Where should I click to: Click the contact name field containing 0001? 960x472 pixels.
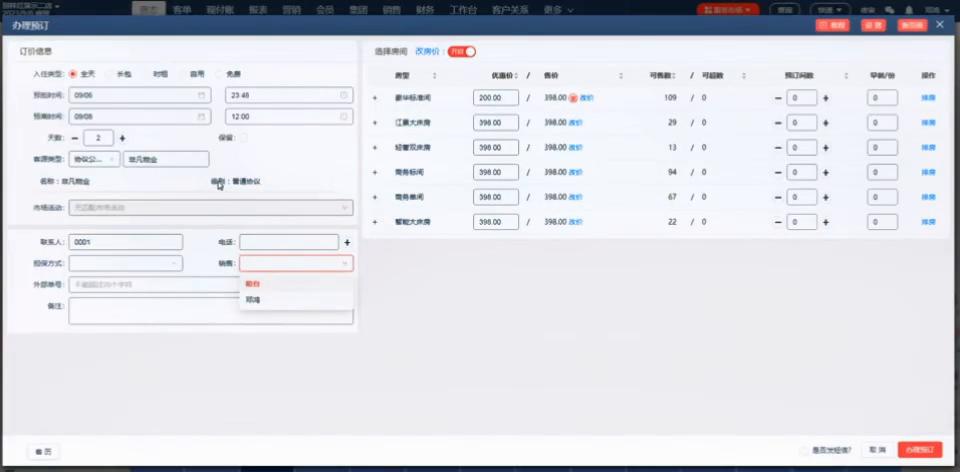point(126,242)
